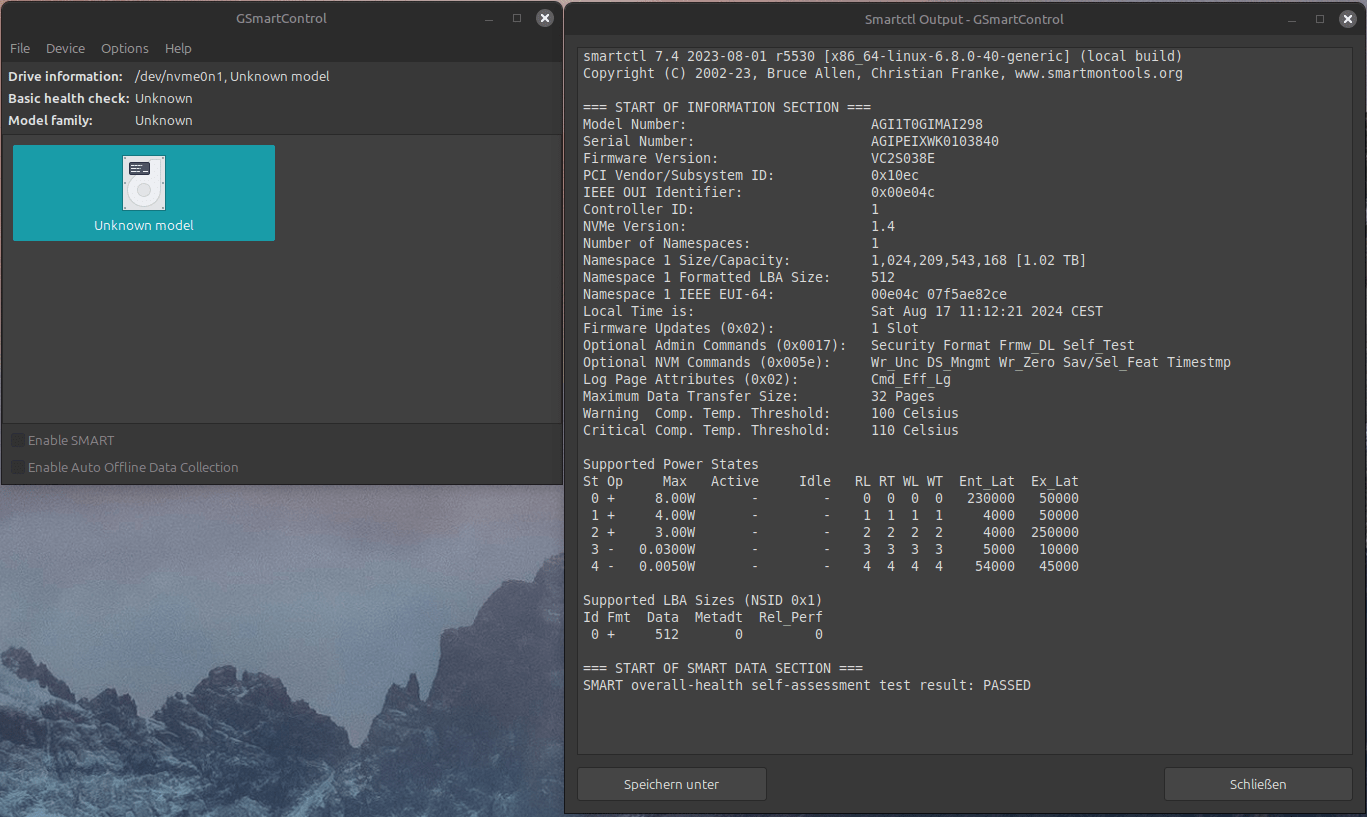This screenshot has height=817, width=1367.
Task: Click the IEEE OUI Identifier value 0x00e04c
Action: pos(903,192)
